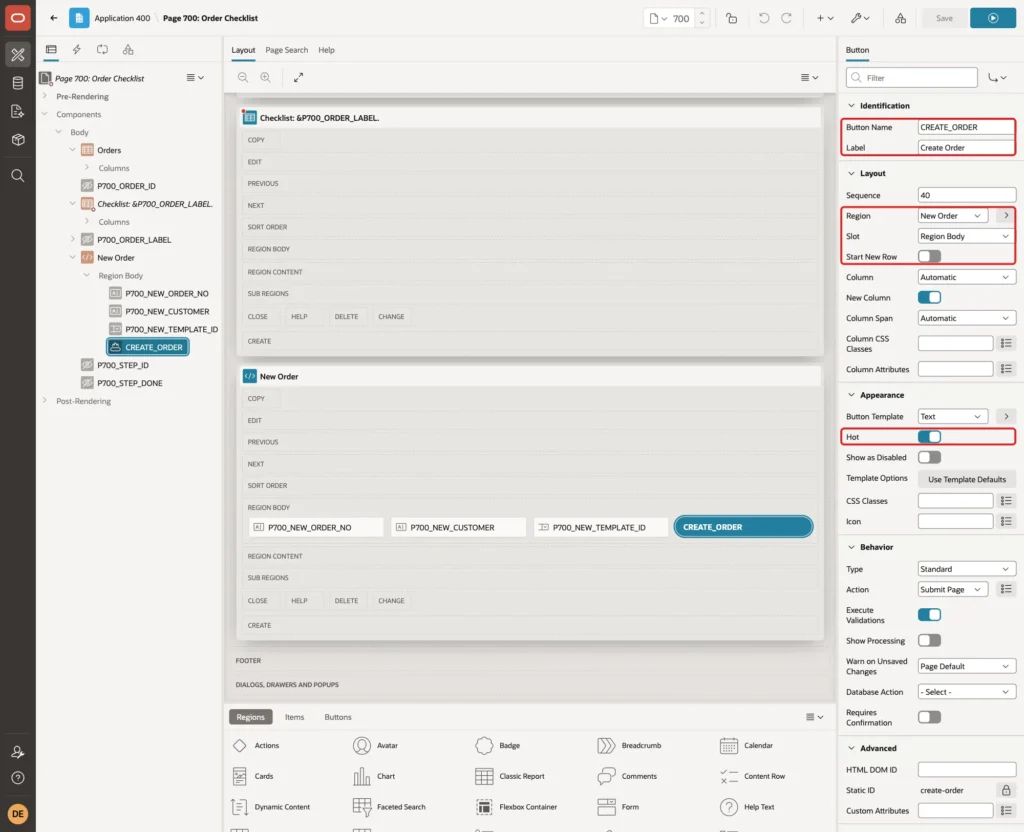Image resolution: width=1024 pixels, height=832 pixels.
Task: Switch gallery to Items tab
Action: pos(295,717)
